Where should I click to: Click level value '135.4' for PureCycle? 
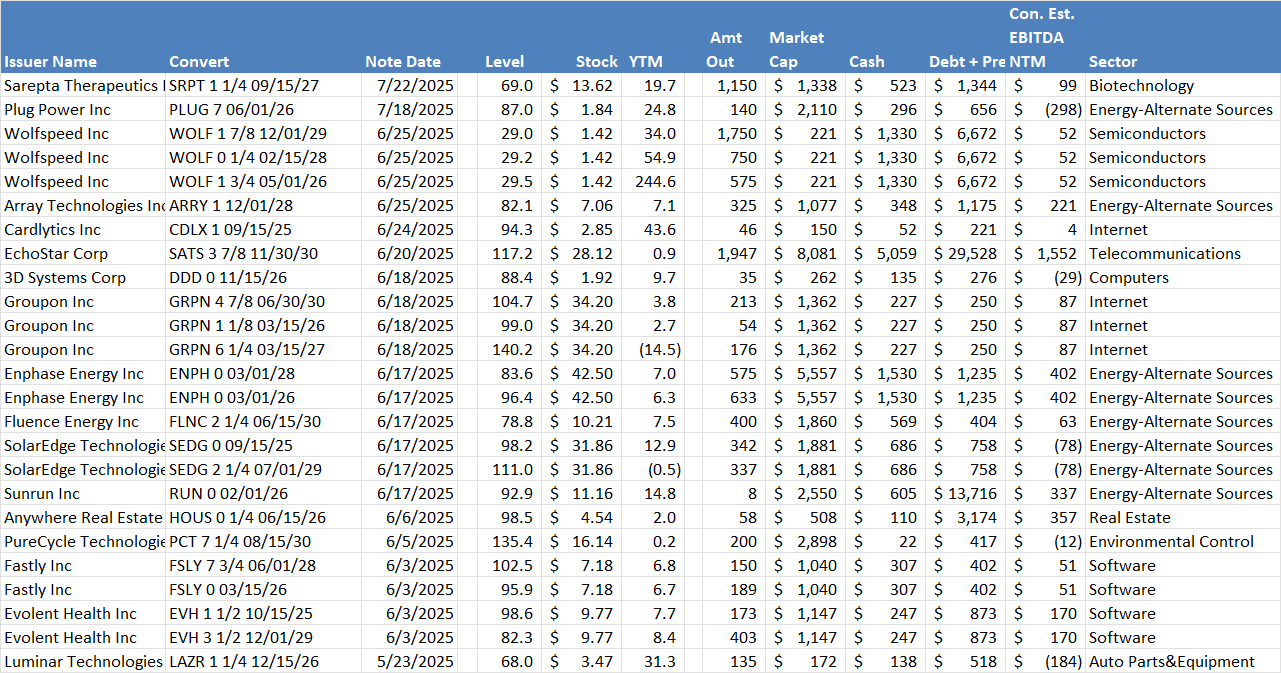click(x=514, y=542)
